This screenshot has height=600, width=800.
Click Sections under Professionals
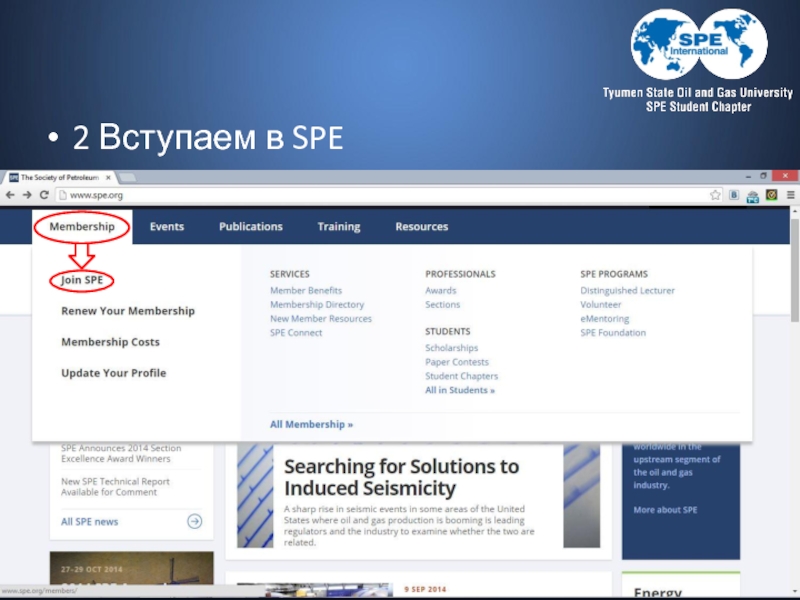pyautogui.click(x=442, y=305)
